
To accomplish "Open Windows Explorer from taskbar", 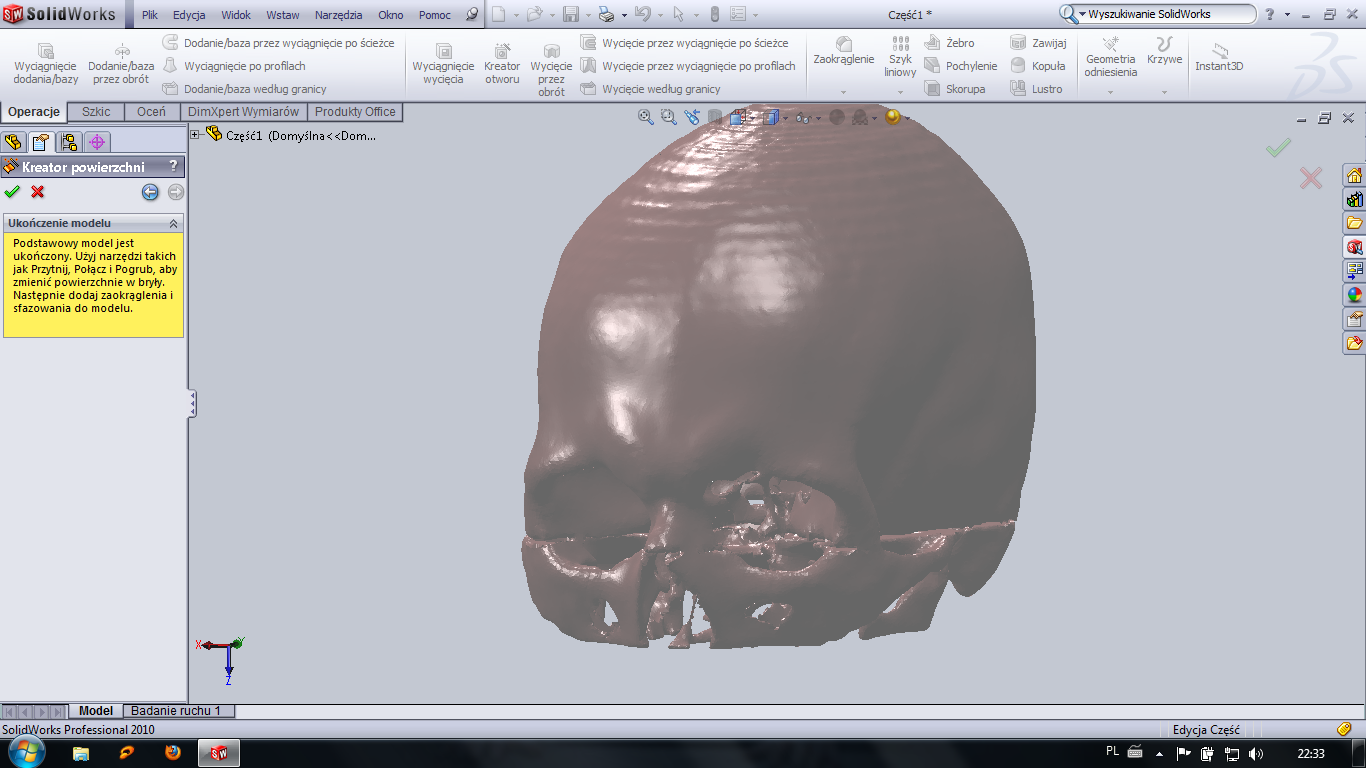I will click(81, 753).
